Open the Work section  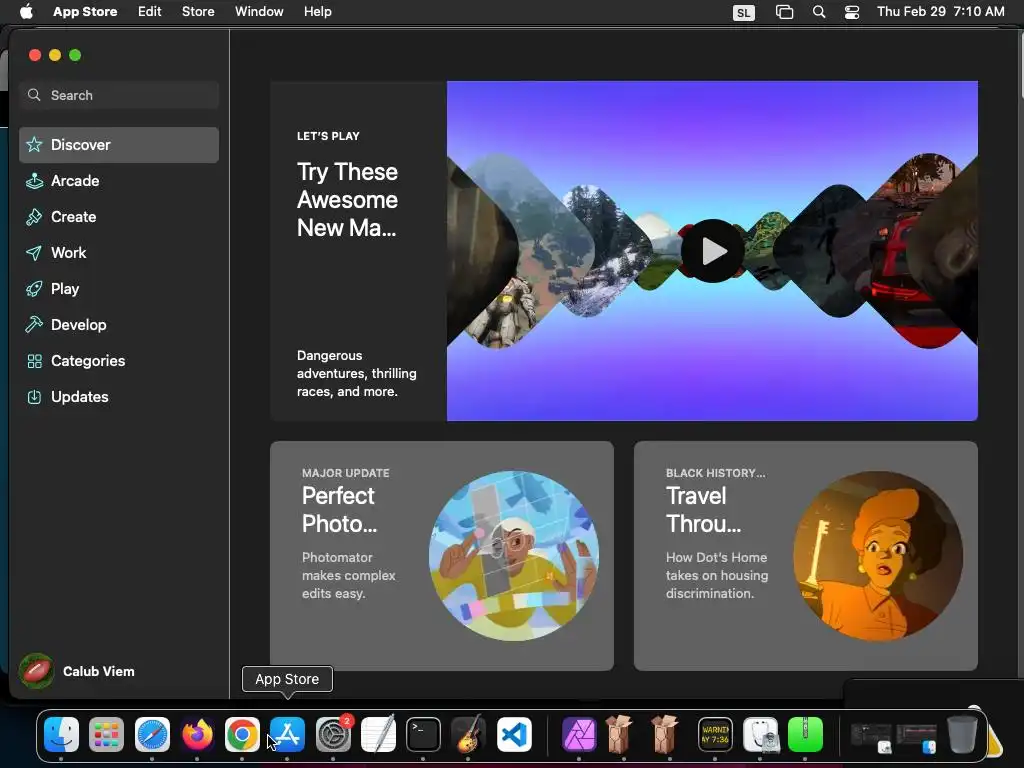pos(119,253)
